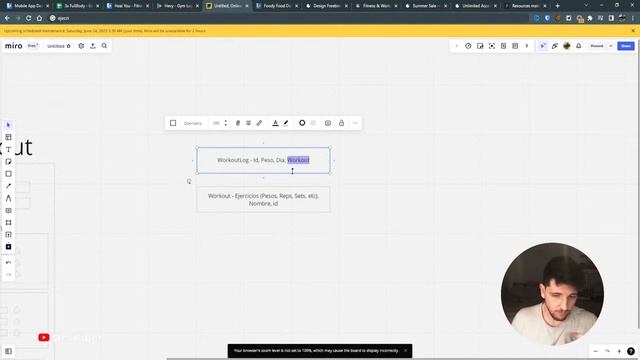Viewport: 640px width, 360px height.
Task: Select the Shape tool
Action: click(8, 174)
